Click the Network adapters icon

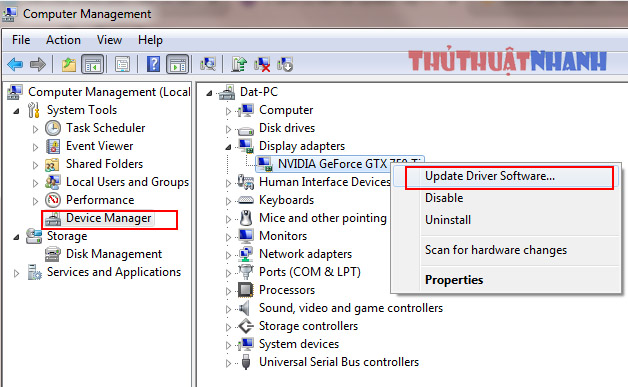point(246,254)
